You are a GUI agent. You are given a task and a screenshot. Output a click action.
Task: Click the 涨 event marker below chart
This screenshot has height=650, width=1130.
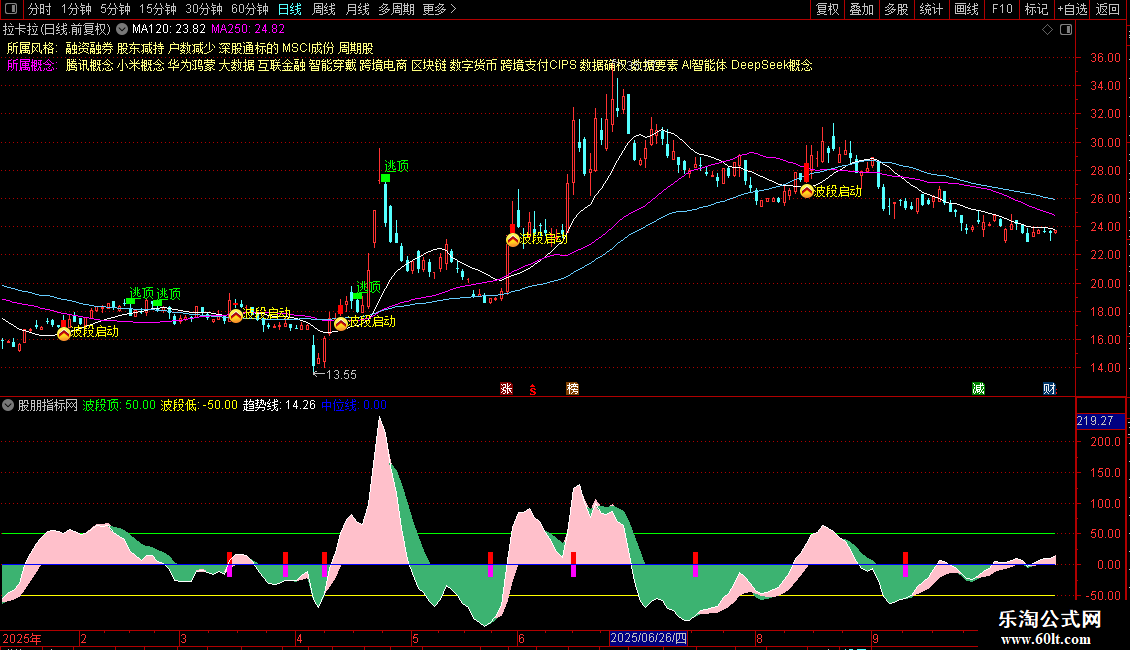507,388
